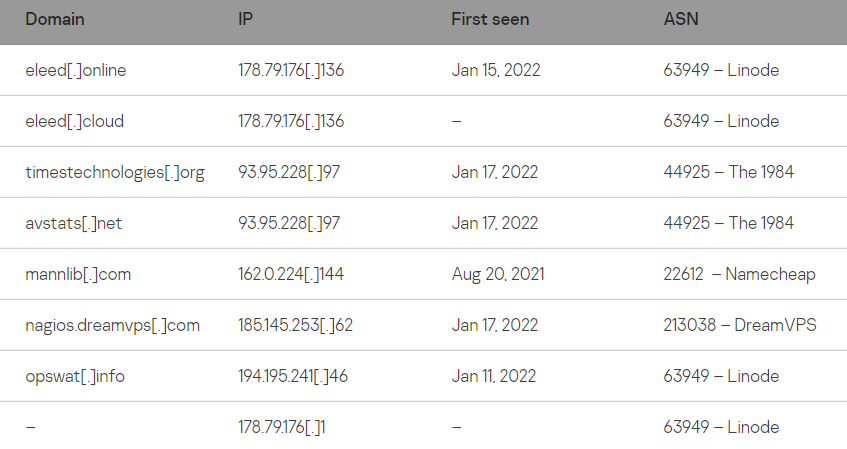Viewport: 847px width, 449px height.
Task: Select the eleed[.]cloud domain cell
Action: click(74, 121)
